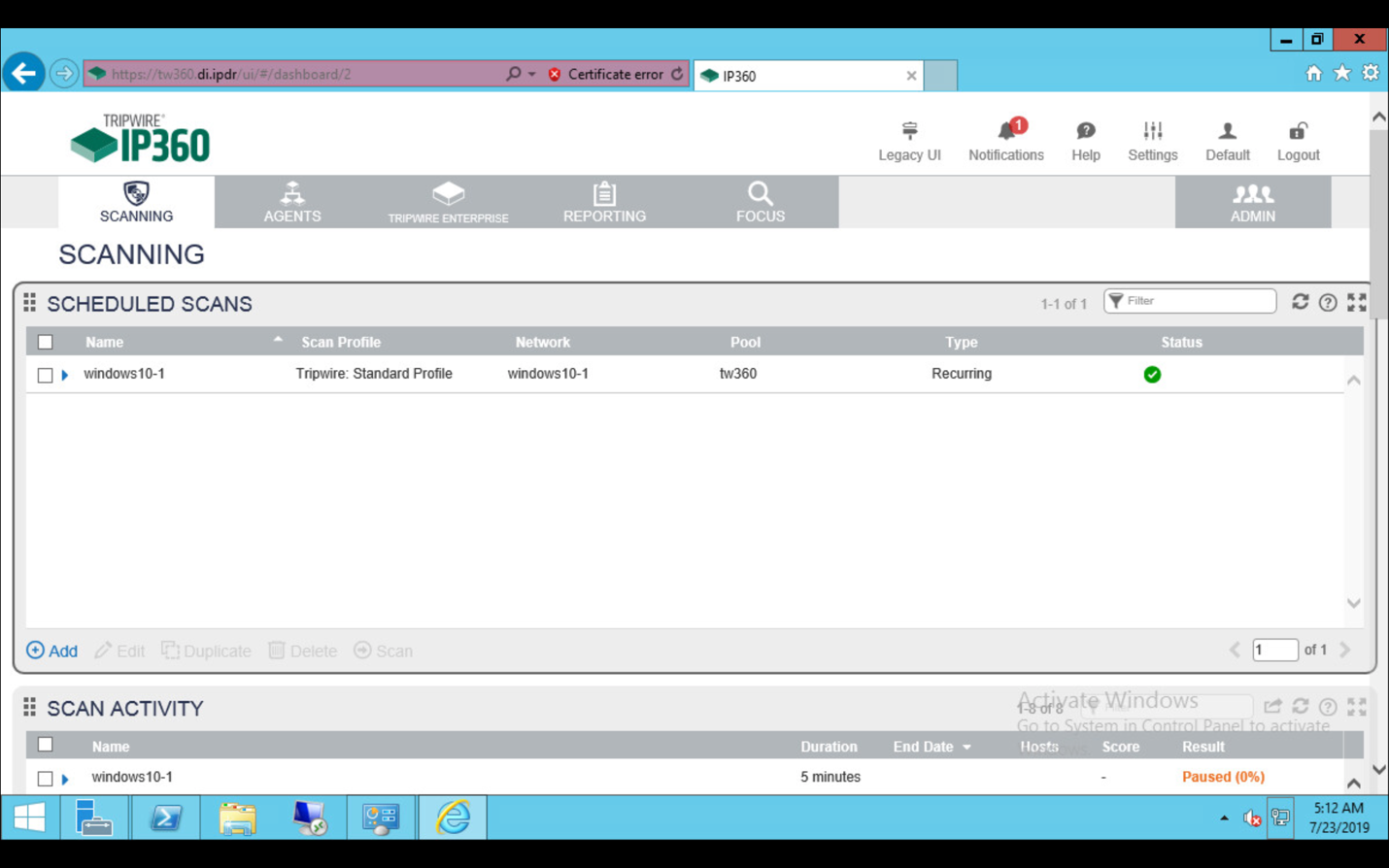Image resolution: width=1389 pixels, height=868 pixels.
Task: Reload the page via refresh icon
Action: tap(677, 74)
